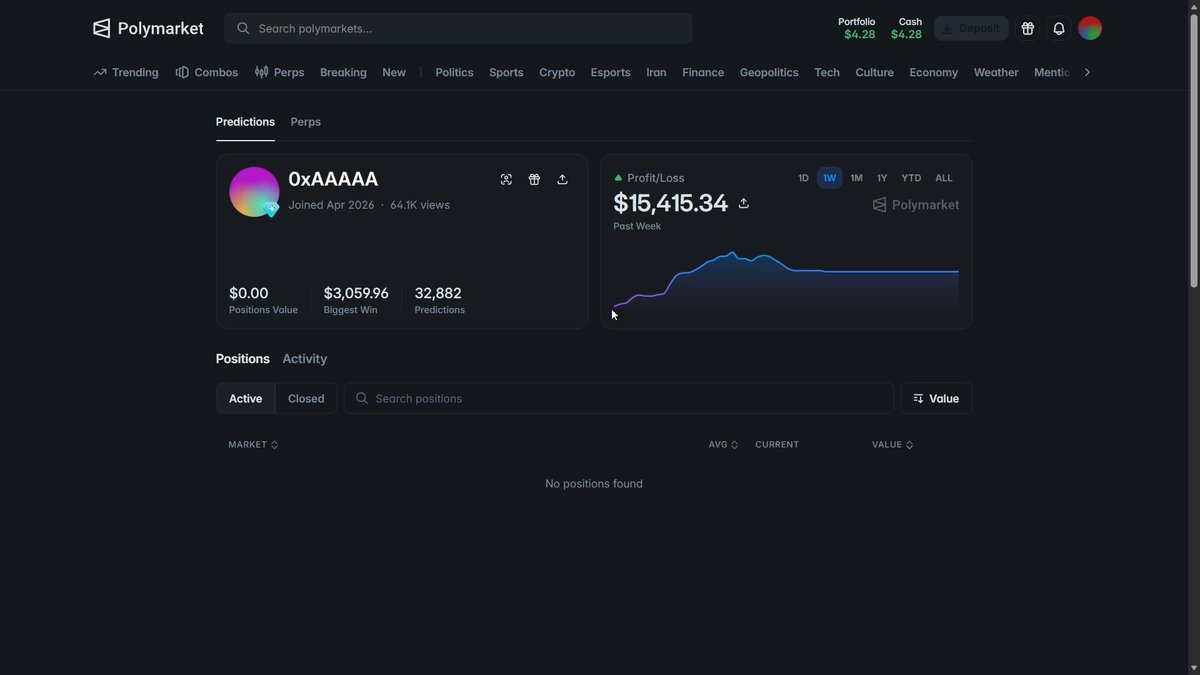Image resolution: width=1200 pixels, height=675 pixels.
Task: Open the notifications bell
Action: tap(1059, 28)
